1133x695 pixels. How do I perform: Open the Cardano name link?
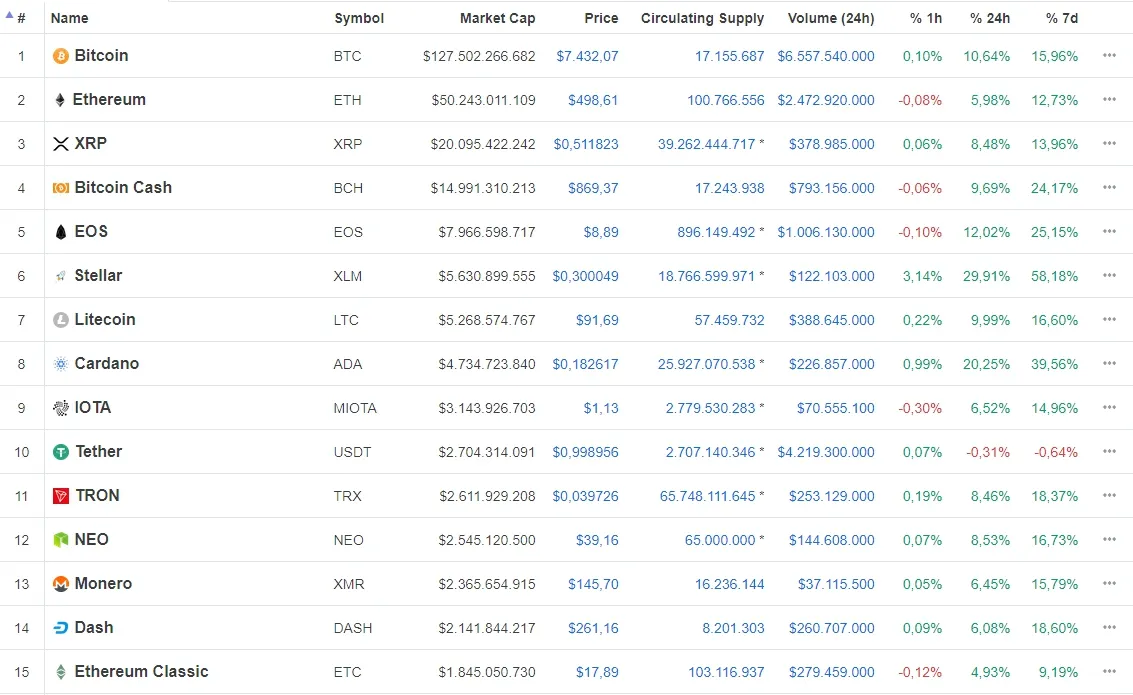point(107,363)
